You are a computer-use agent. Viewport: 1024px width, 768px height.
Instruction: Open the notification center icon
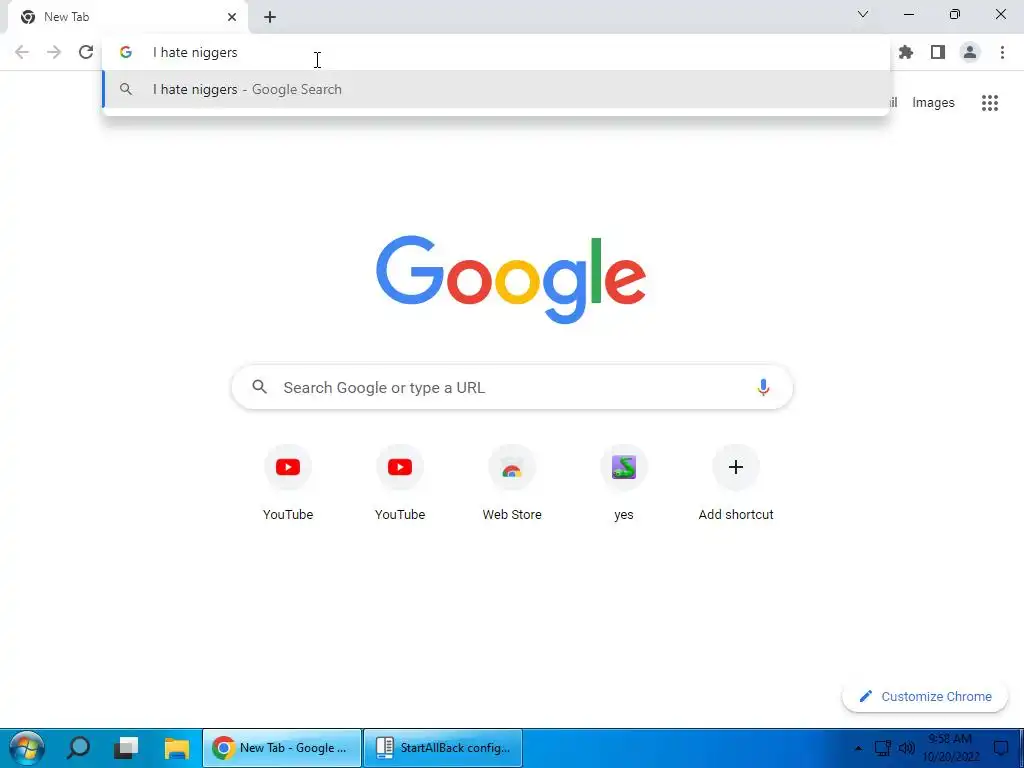[1000, 748]
